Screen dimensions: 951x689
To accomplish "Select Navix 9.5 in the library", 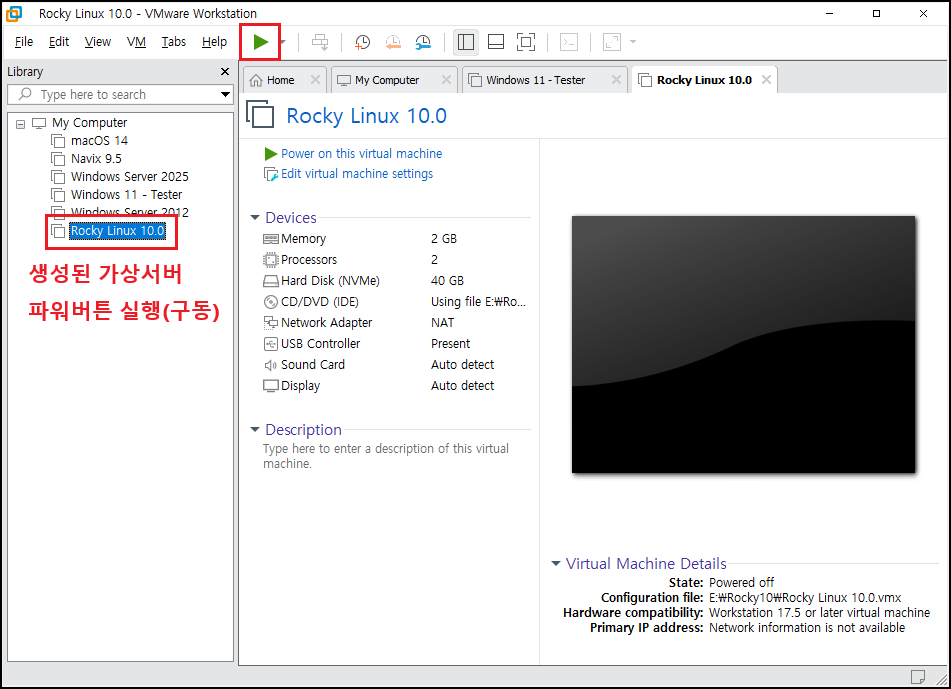I will click(x=96, y=159).
